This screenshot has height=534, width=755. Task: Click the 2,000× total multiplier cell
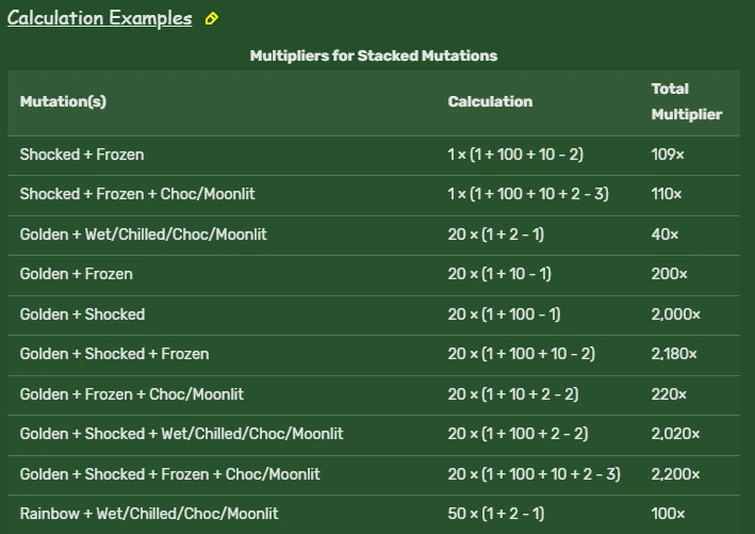click(676, 314)
